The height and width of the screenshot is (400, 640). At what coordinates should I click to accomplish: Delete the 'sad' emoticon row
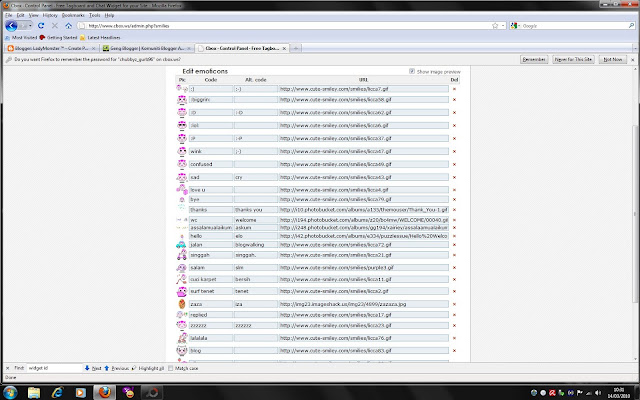(x=454, y=178)
